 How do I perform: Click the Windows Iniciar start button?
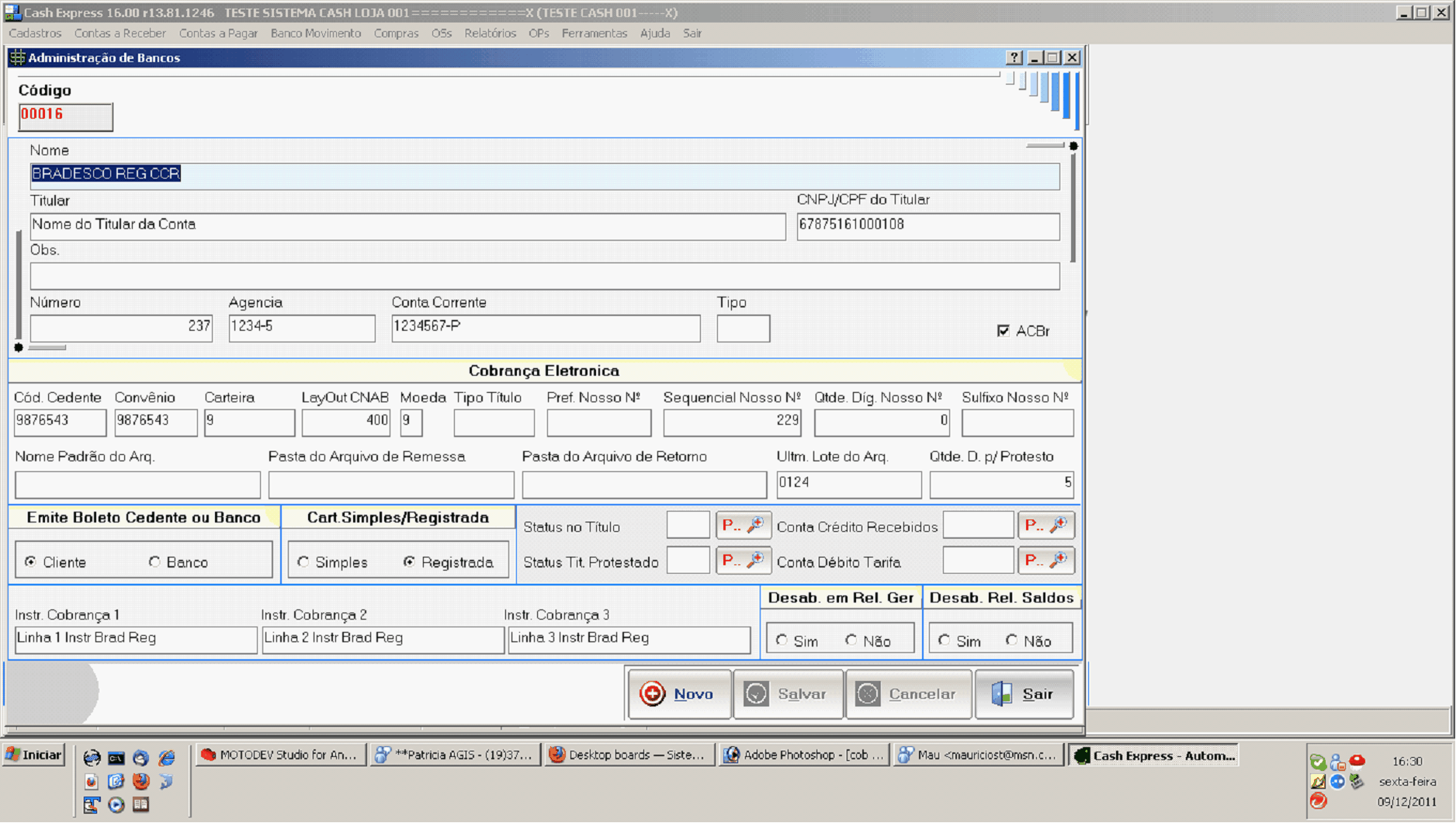(x=34, y=755)
